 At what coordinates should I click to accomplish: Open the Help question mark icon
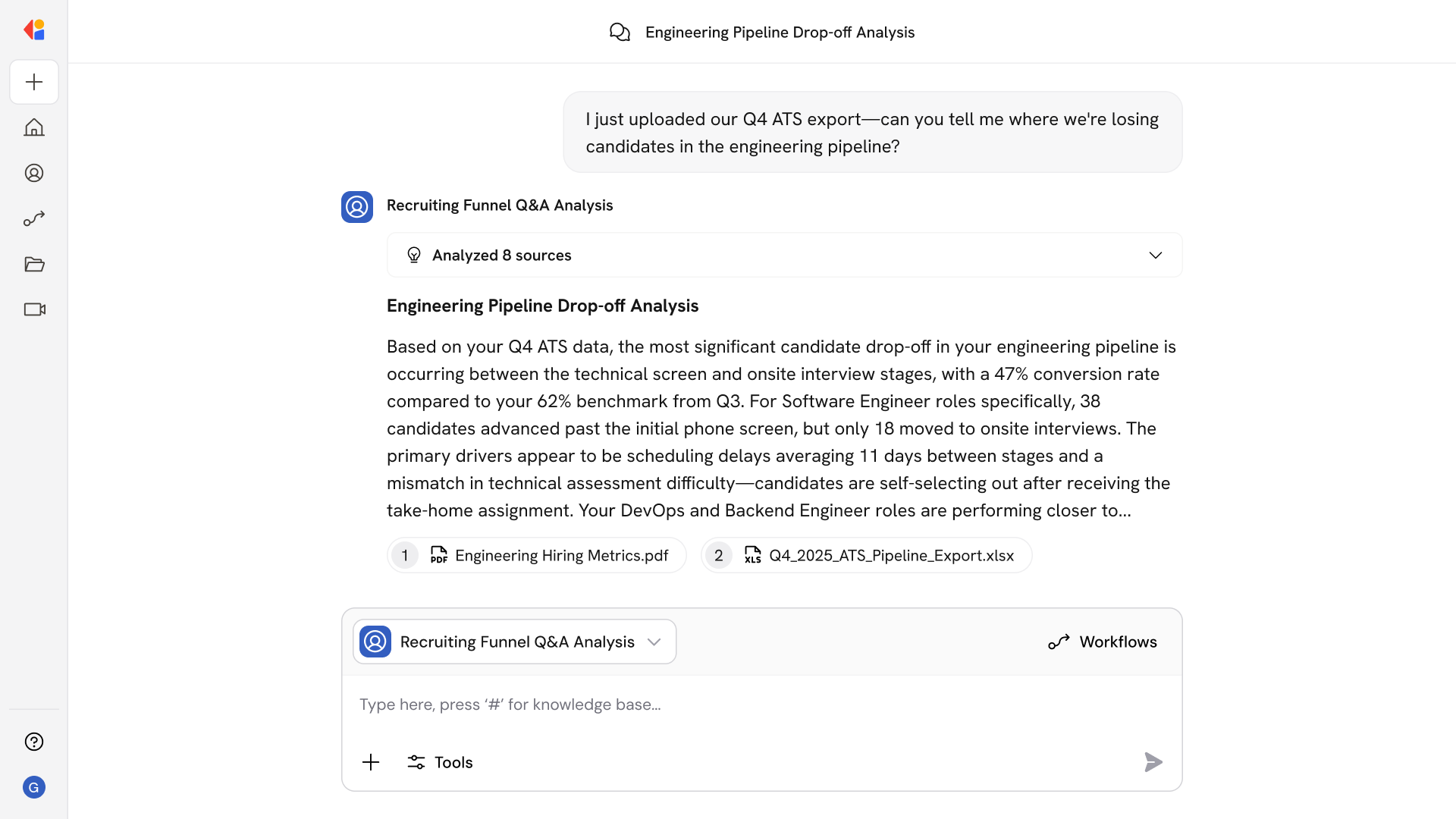tap(33, 742)
